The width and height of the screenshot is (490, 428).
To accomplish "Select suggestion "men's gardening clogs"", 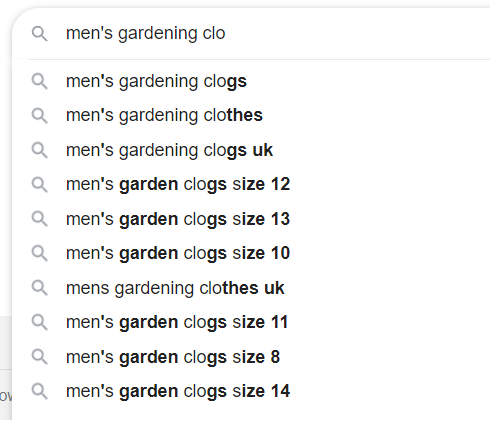I will 251,81.
